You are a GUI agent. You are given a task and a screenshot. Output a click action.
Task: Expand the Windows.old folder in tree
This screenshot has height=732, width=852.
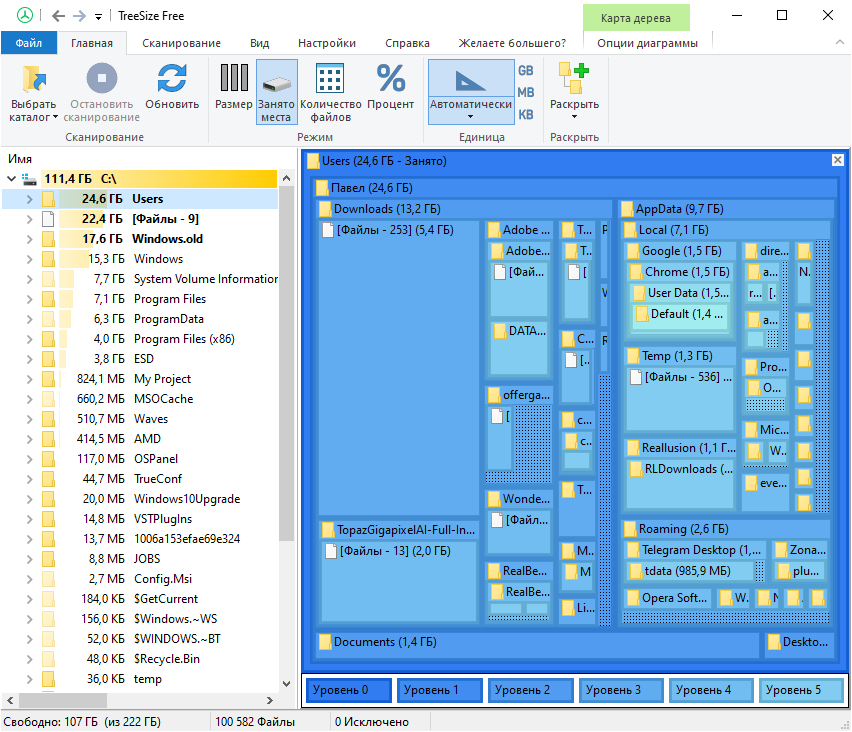coord(29,239)
